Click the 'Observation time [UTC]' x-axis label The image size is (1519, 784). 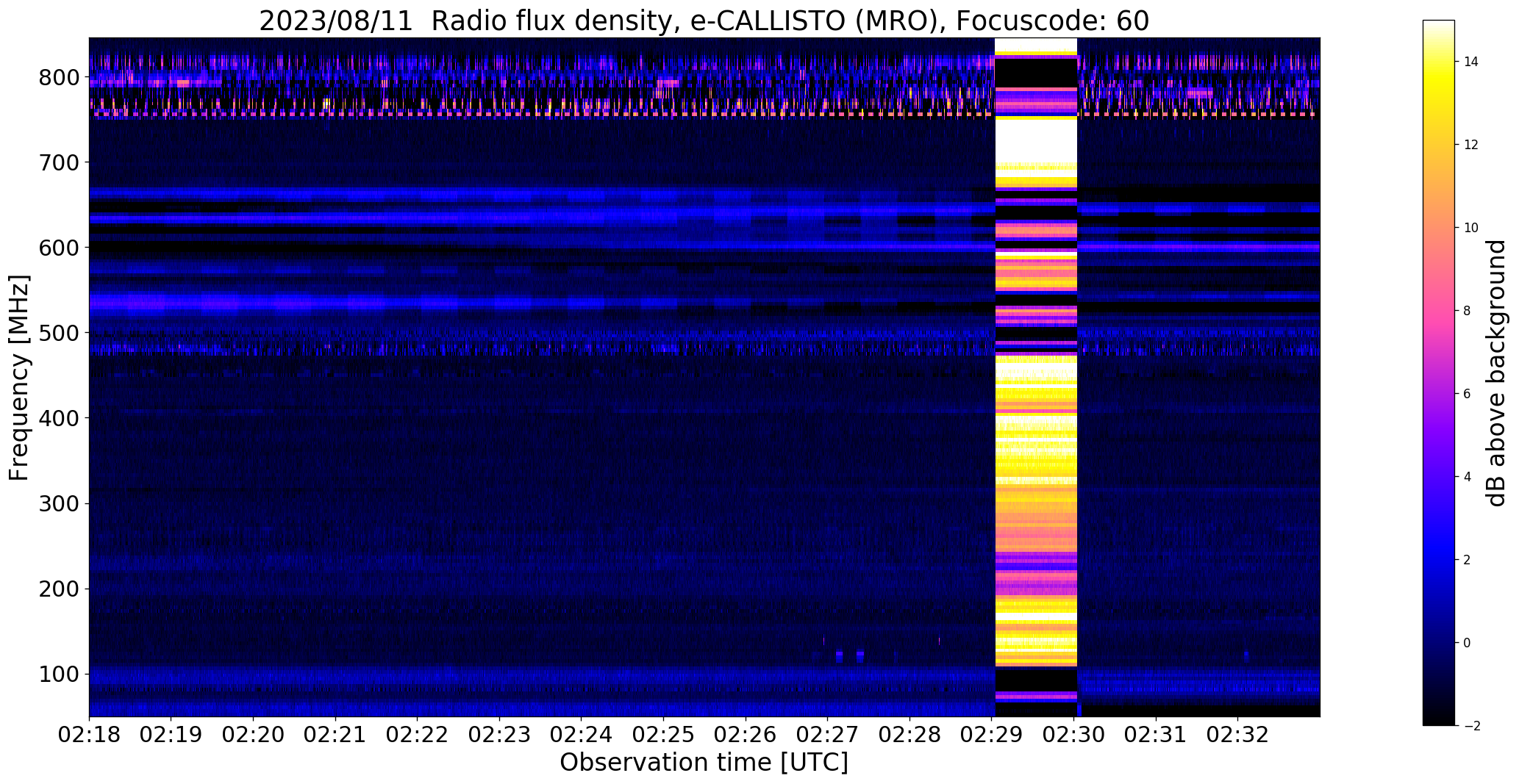click(704, 762)
